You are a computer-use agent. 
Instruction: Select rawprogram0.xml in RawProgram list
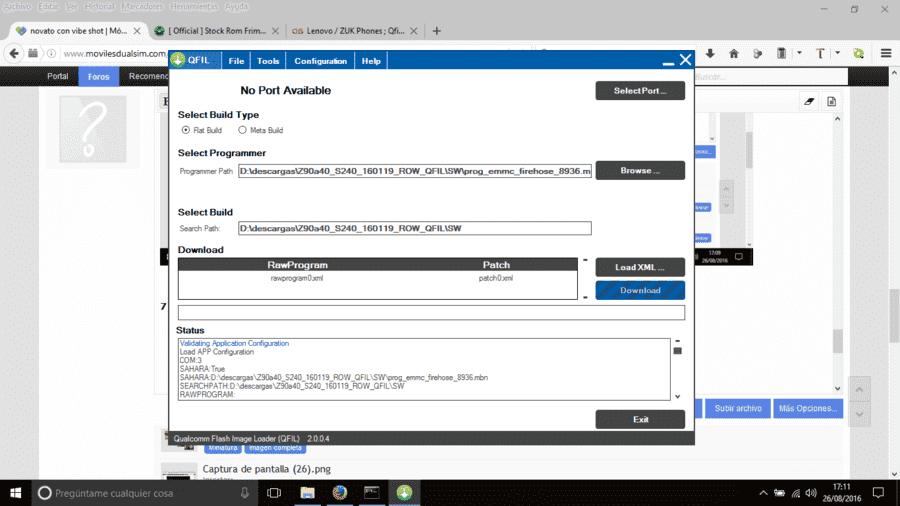point(297,278)
